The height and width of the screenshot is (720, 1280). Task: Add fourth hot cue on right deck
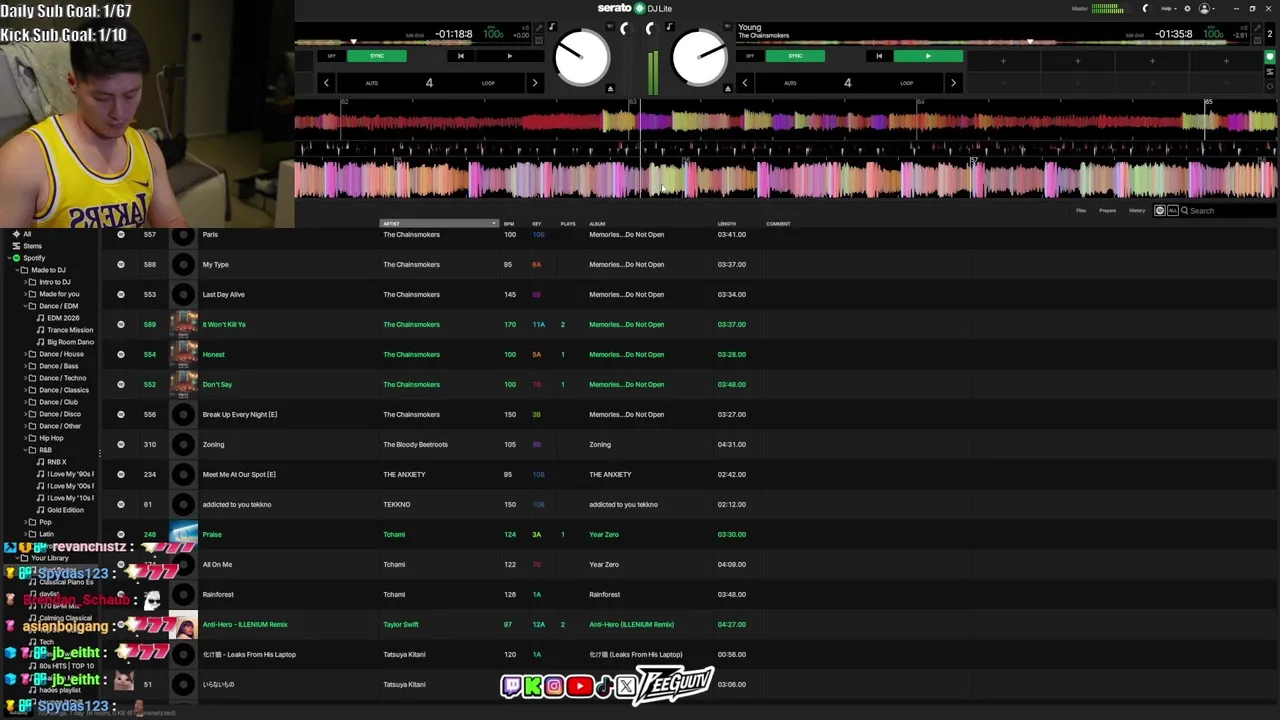click(1226, 61)
